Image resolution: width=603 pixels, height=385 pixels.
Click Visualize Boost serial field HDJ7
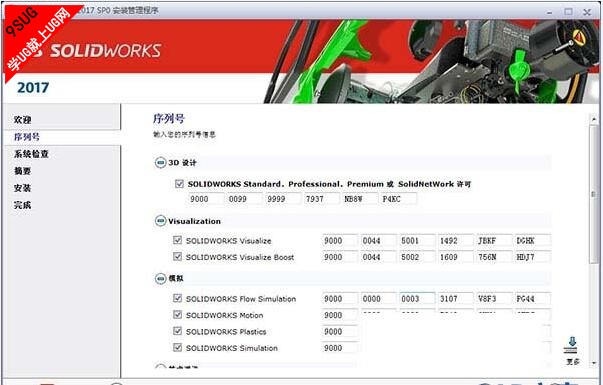pyautogui.click(x=533, y=257)
